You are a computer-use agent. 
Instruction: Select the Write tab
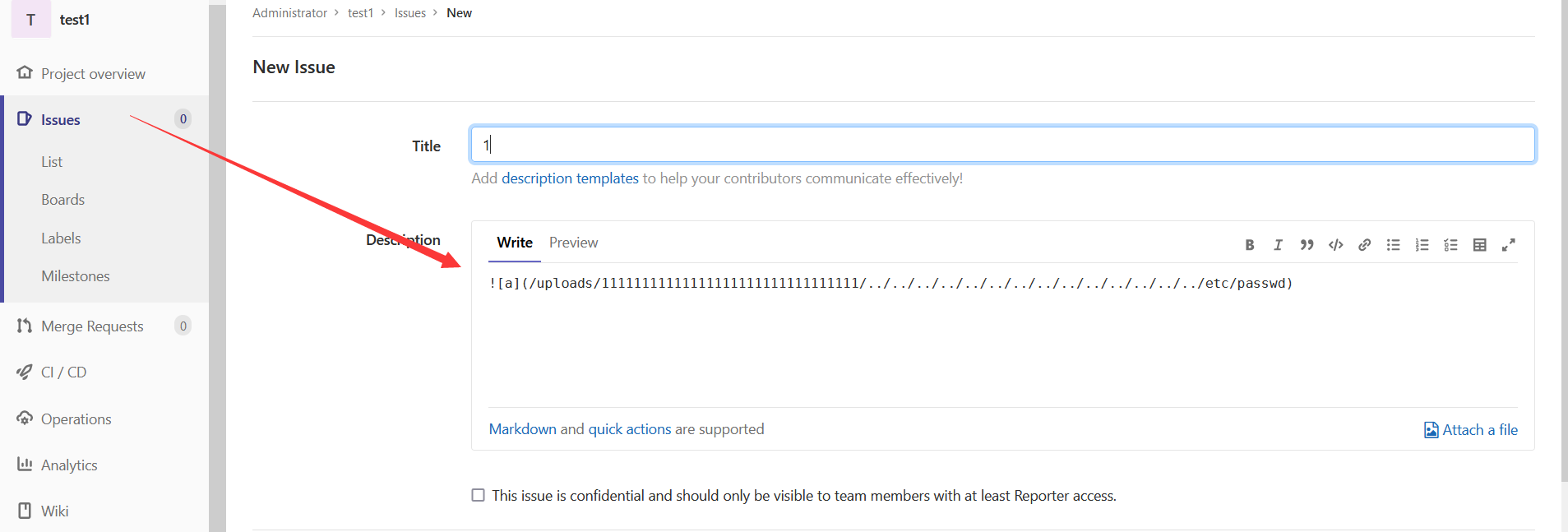[515, 243]
